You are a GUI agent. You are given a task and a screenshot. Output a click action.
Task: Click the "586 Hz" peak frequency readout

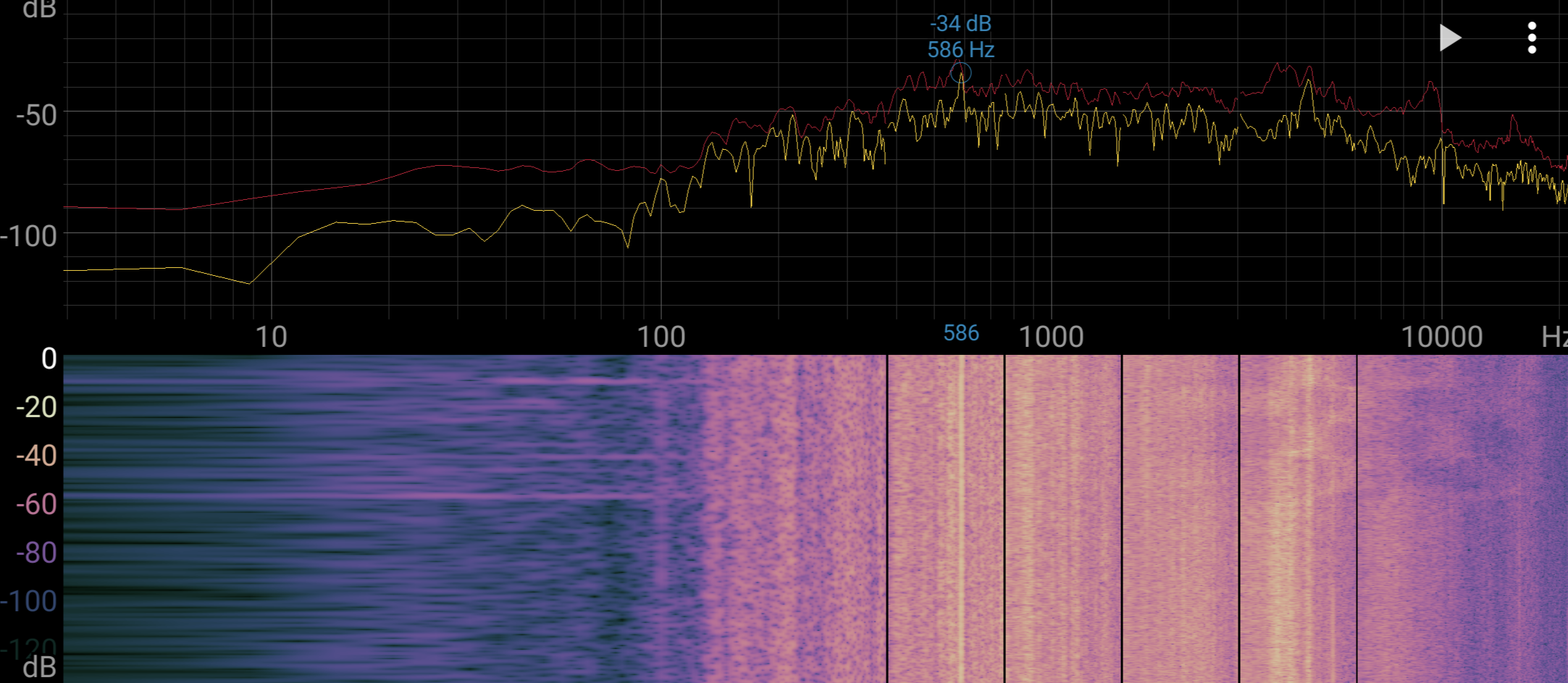click(961, 50)
